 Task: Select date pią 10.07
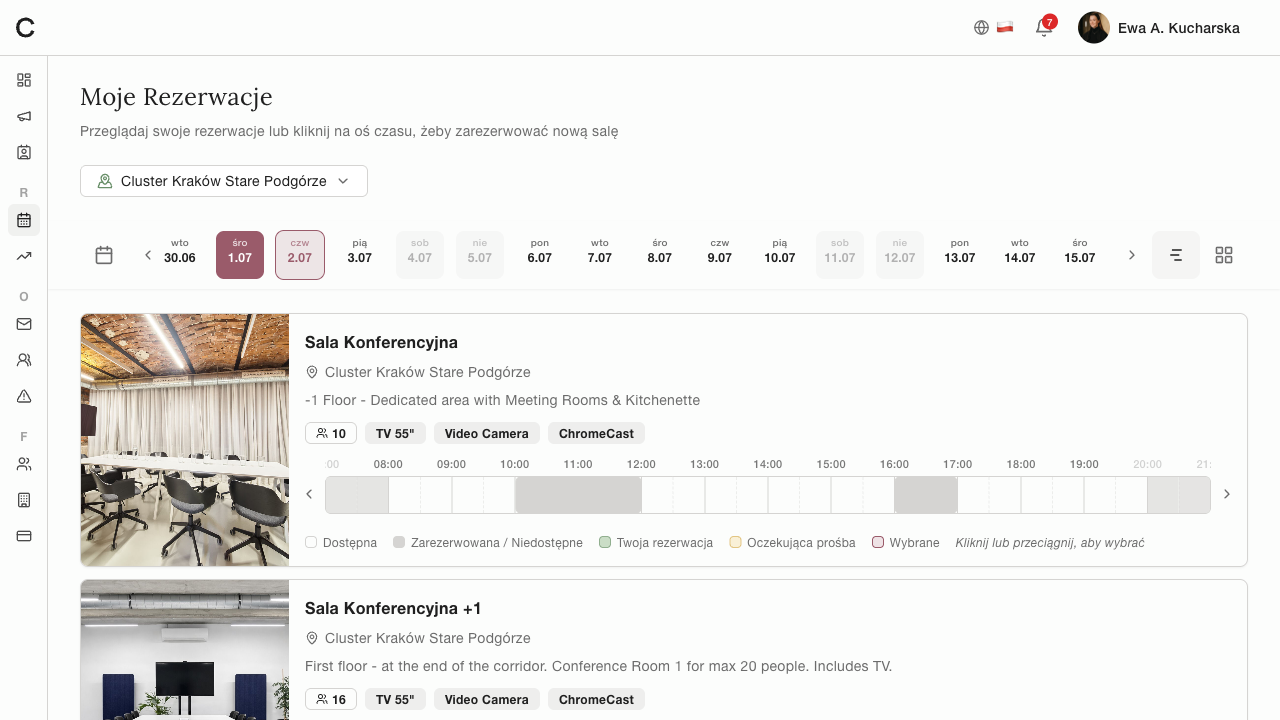click(x=780, y=255)
